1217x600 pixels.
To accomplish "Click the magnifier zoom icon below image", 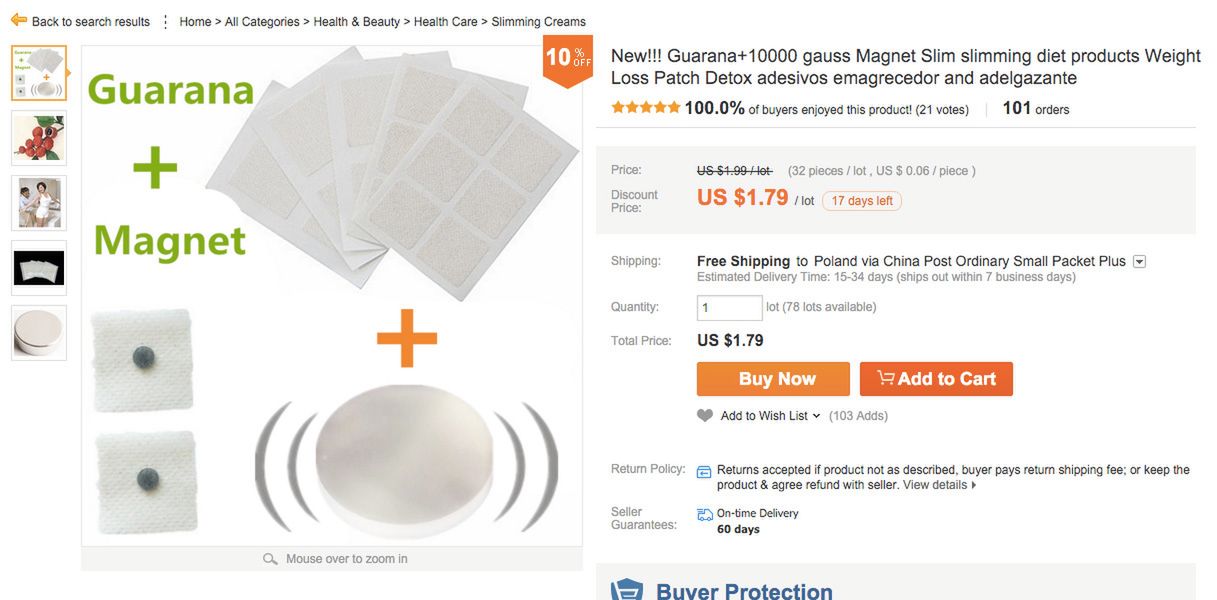I will (270, 559).
